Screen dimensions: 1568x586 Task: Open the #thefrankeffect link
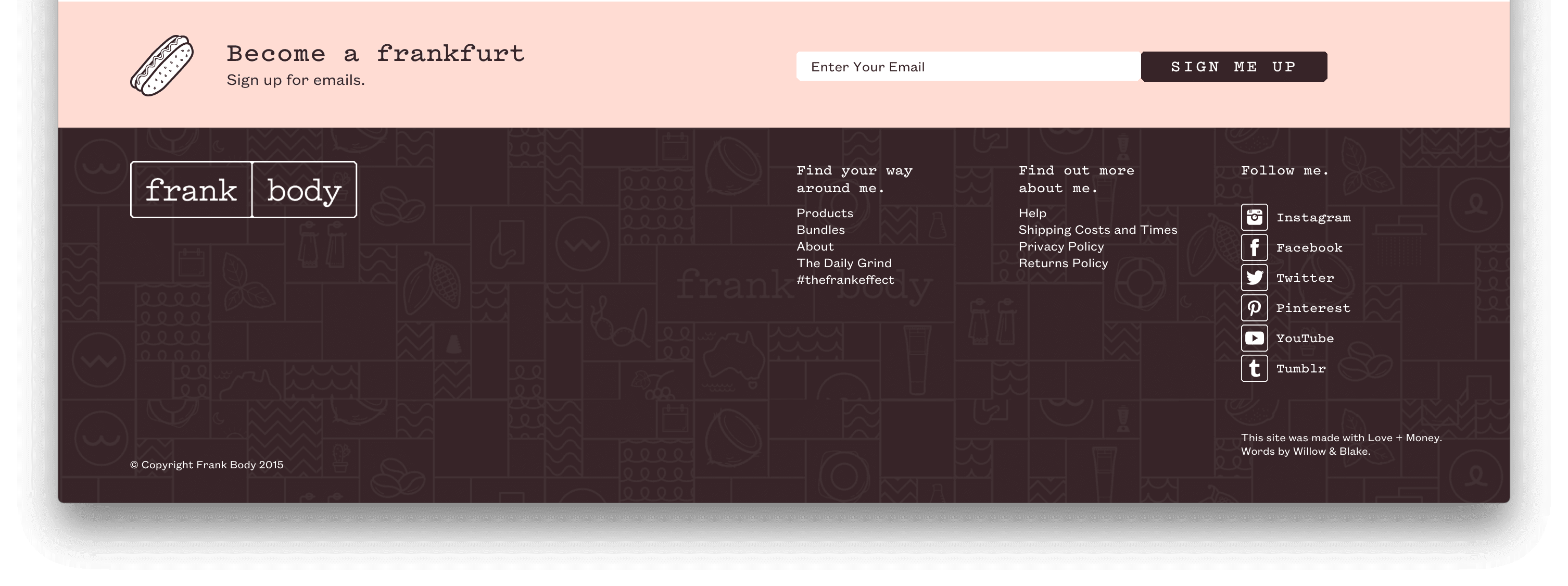pos(845,280)
